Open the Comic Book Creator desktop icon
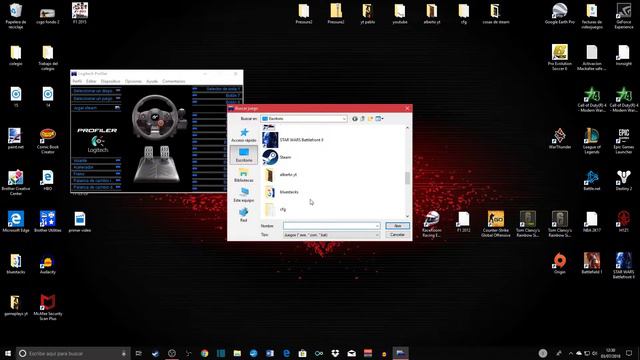The width and height of the screenshot is (640, 360). click(x=48, y=141)
